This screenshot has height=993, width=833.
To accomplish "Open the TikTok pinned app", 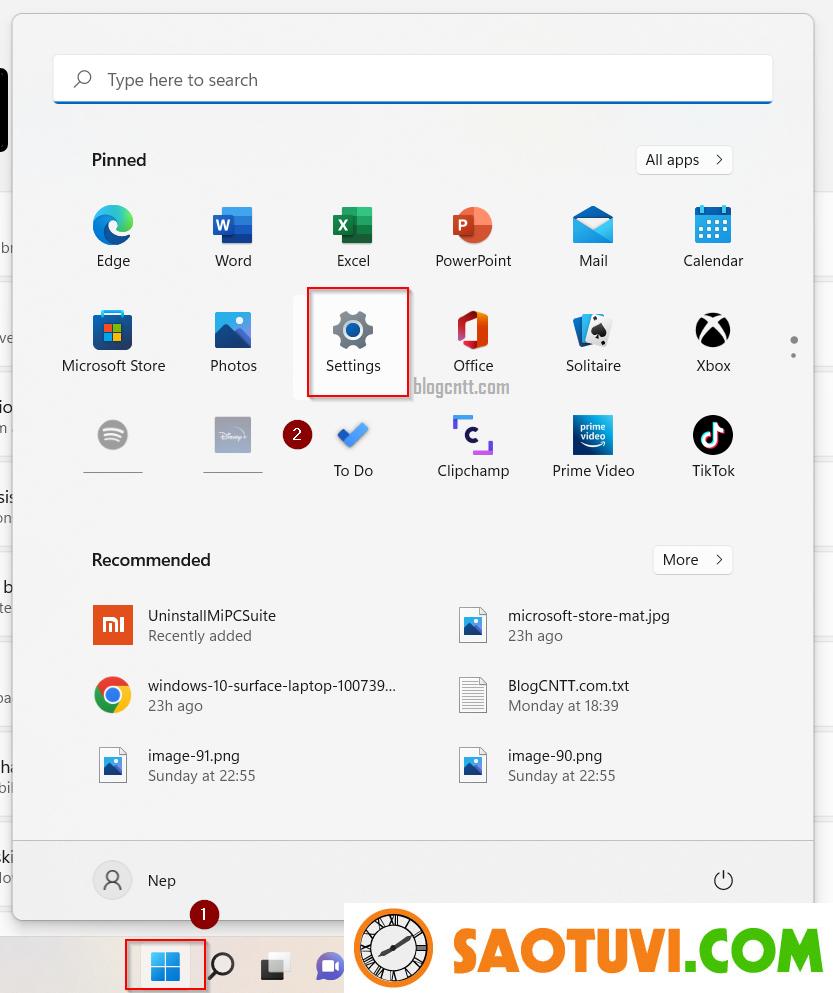I will (713, 447).
